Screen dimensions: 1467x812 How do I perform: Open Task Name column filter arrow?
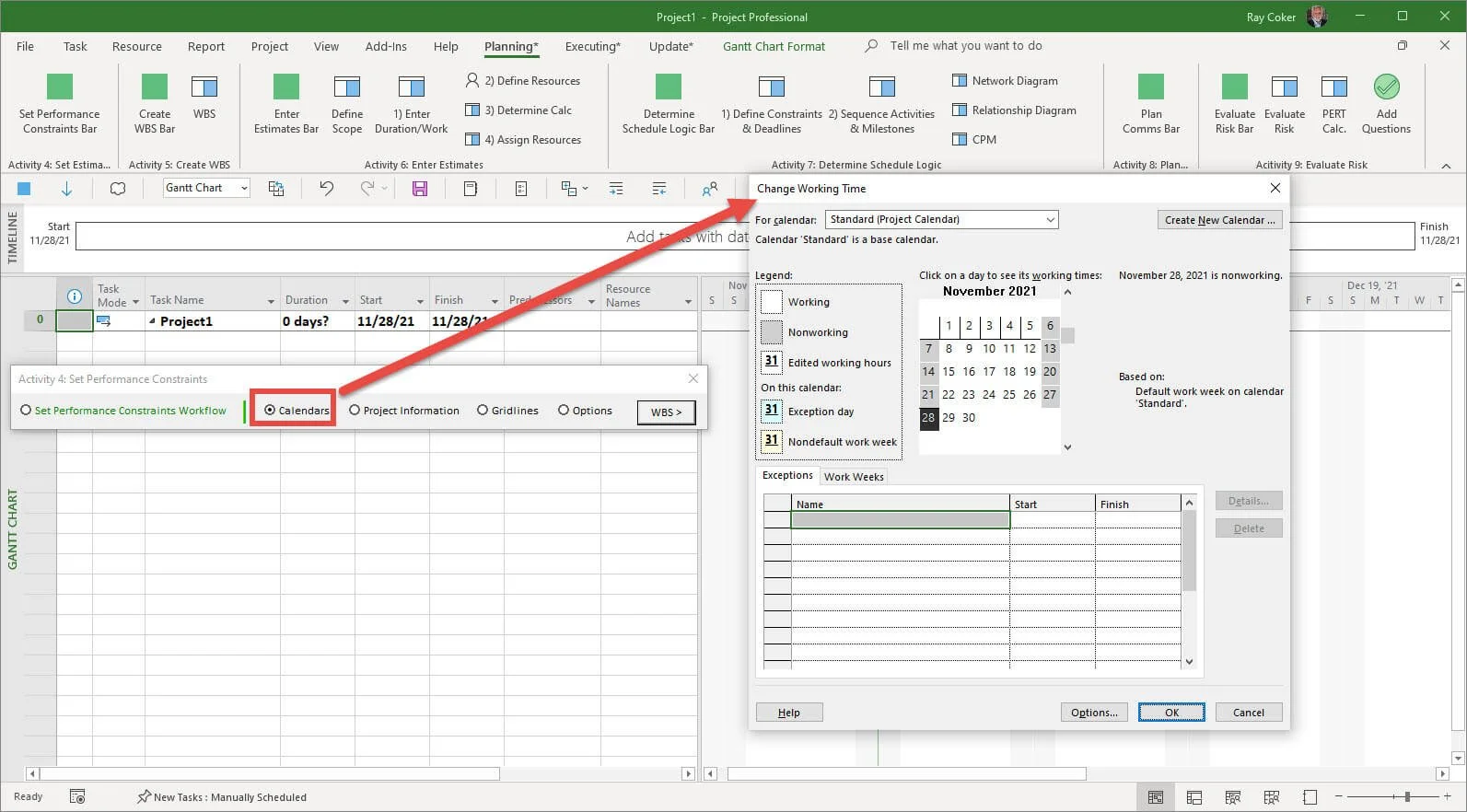[x=271, y=302]
